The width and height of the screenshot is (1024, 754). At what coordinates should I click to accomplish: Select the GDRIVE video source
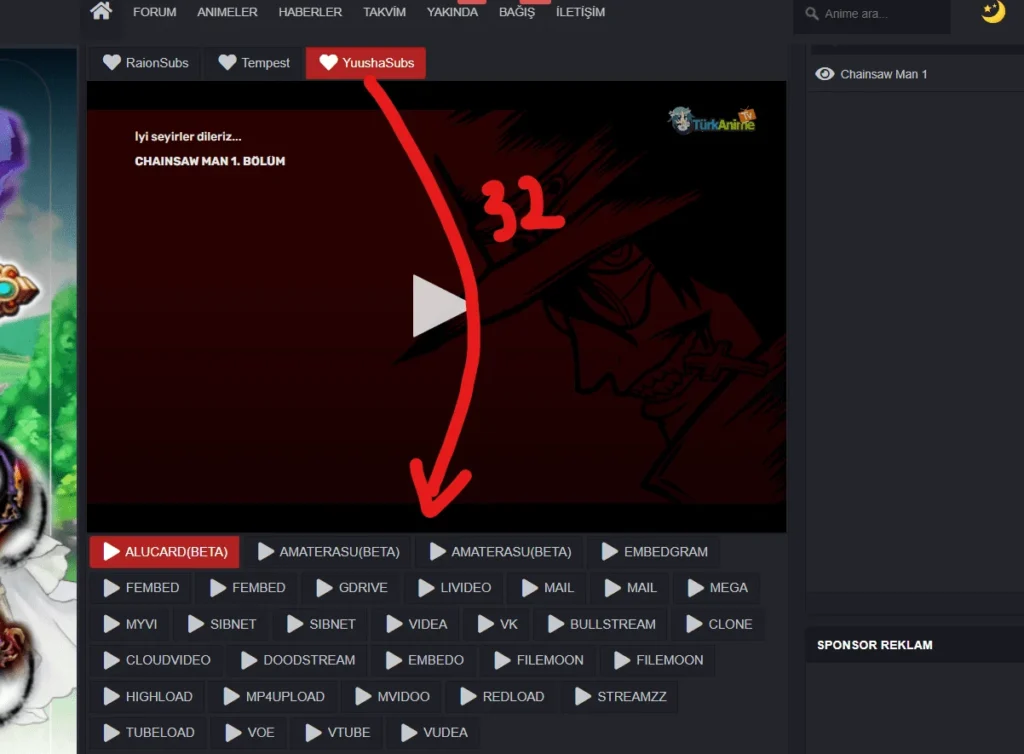coord(351,588)
